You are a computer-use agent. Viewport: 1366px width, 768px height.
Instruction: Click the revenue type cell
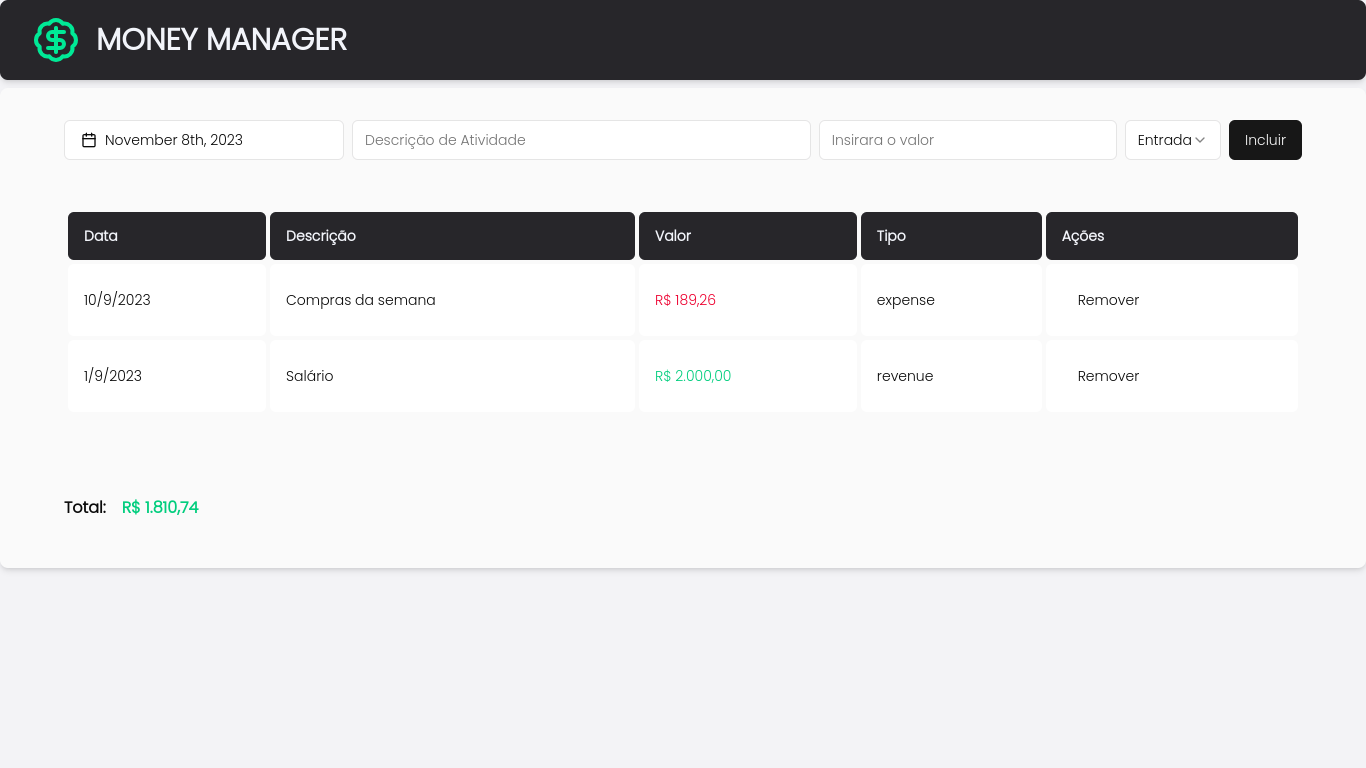click(x=951, y=376)
